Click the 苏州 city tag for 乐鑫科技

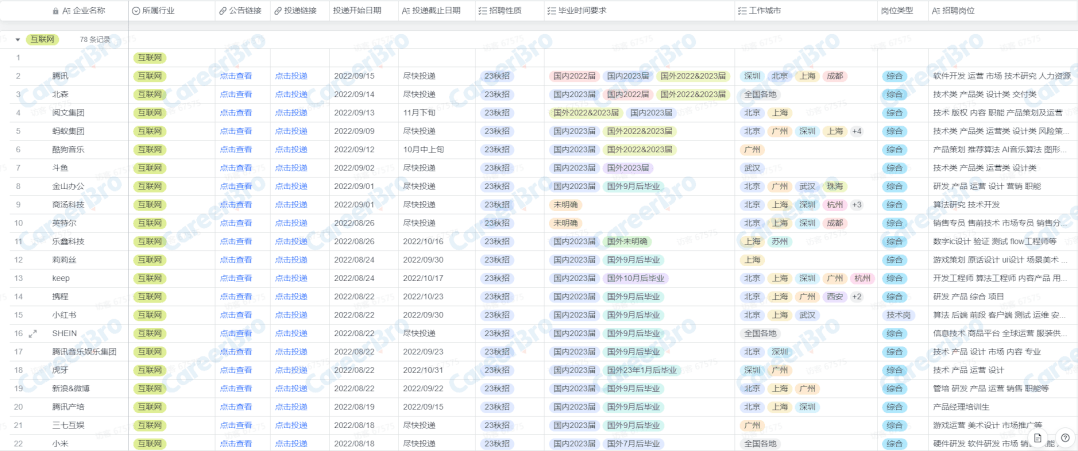tap(779, 241)
